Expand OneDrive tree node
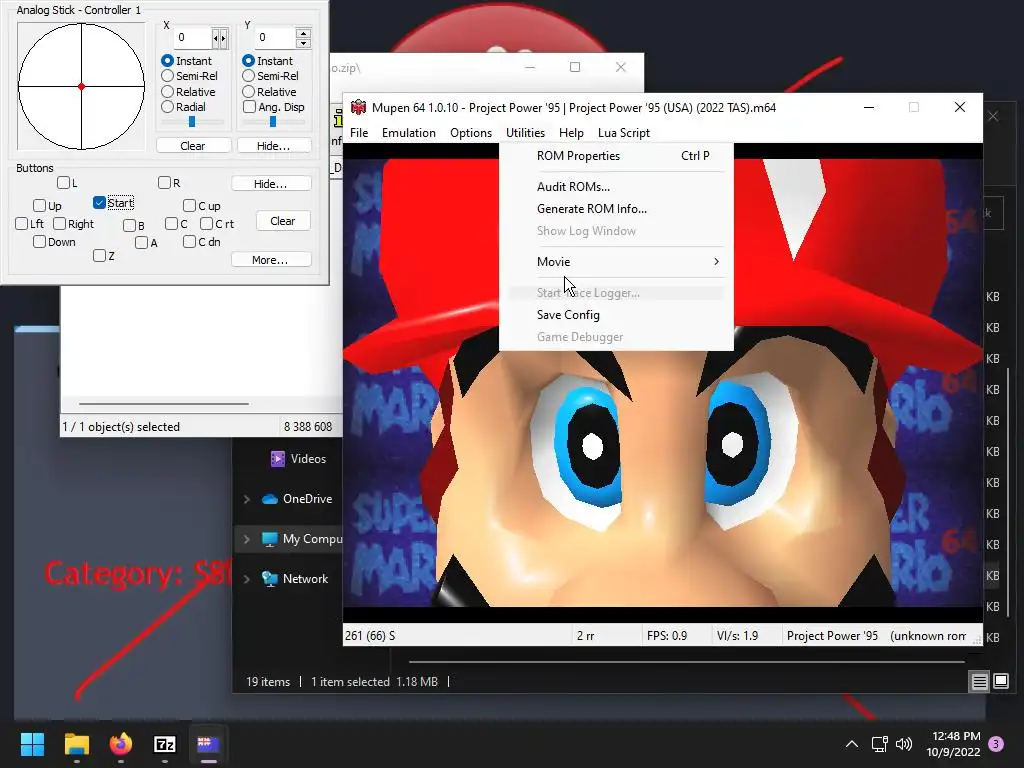The width and height of the screenshot is (1024, 768). point(246,499)
